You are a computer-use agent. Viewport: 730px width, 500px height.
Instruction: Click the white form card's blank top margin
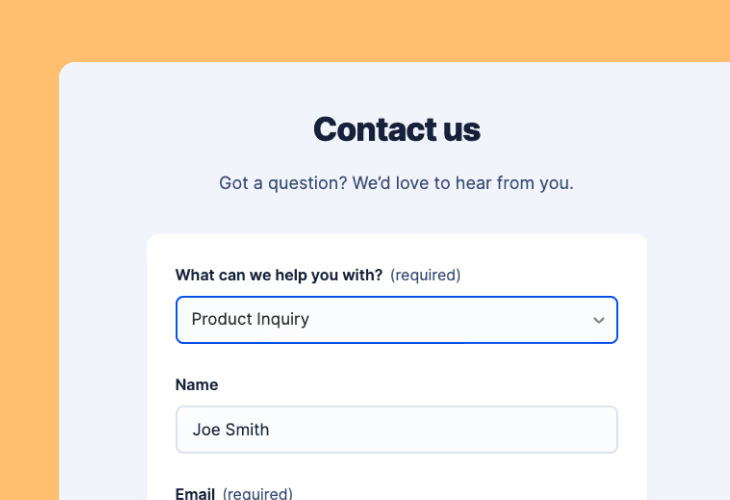click(x=397, y=249)
